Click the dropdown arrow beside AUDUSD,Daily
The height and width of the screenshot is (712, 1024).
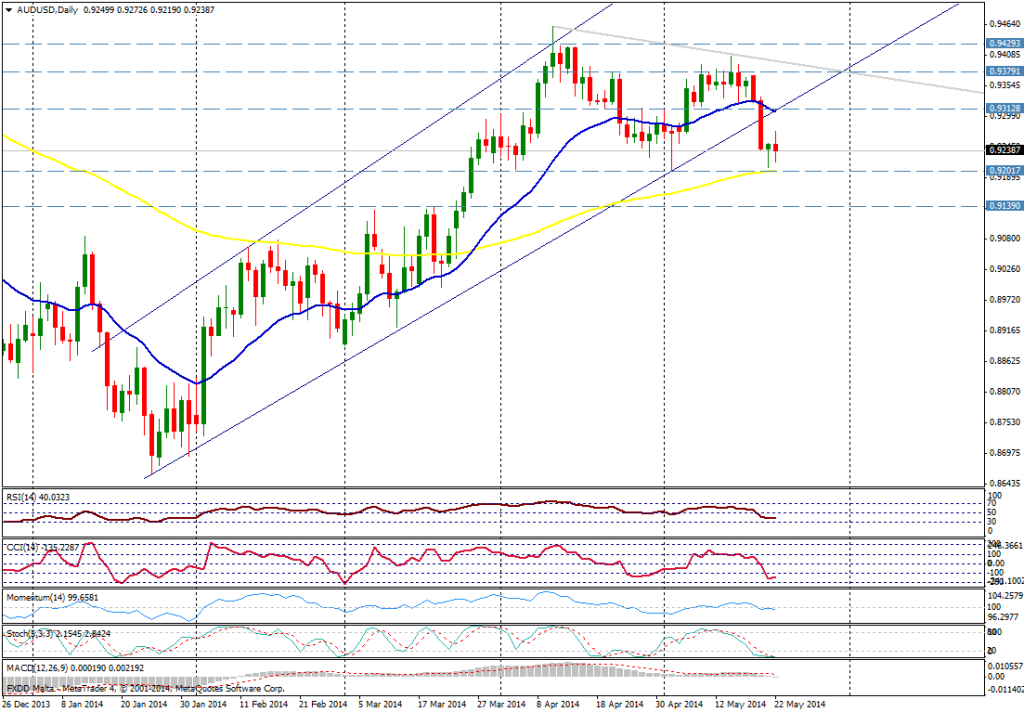(x=8, y=8)
